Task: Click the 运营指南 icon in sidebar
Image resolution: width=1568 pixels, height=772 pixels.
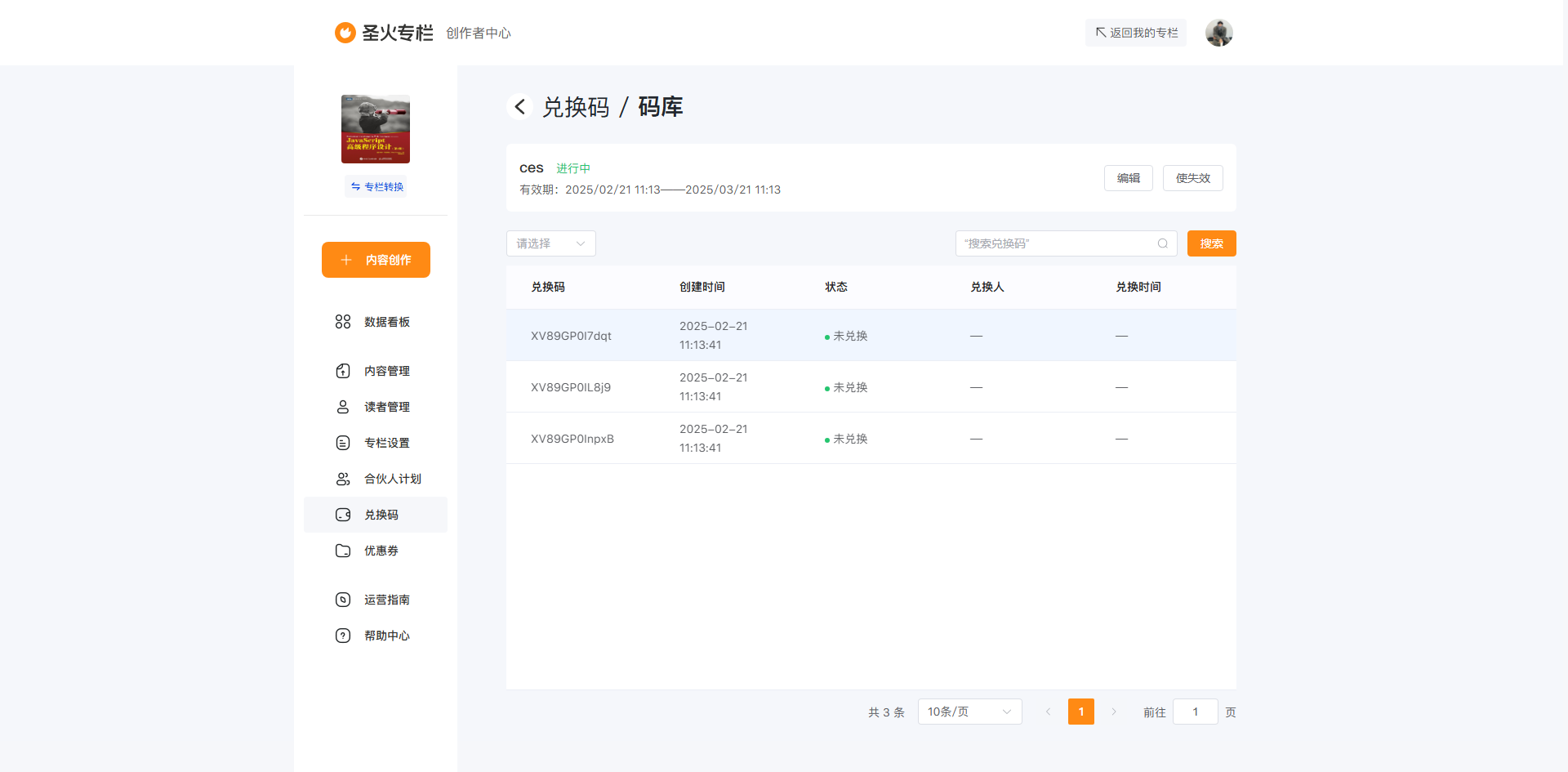Action: pyautogui.click(x=343, y=600)
